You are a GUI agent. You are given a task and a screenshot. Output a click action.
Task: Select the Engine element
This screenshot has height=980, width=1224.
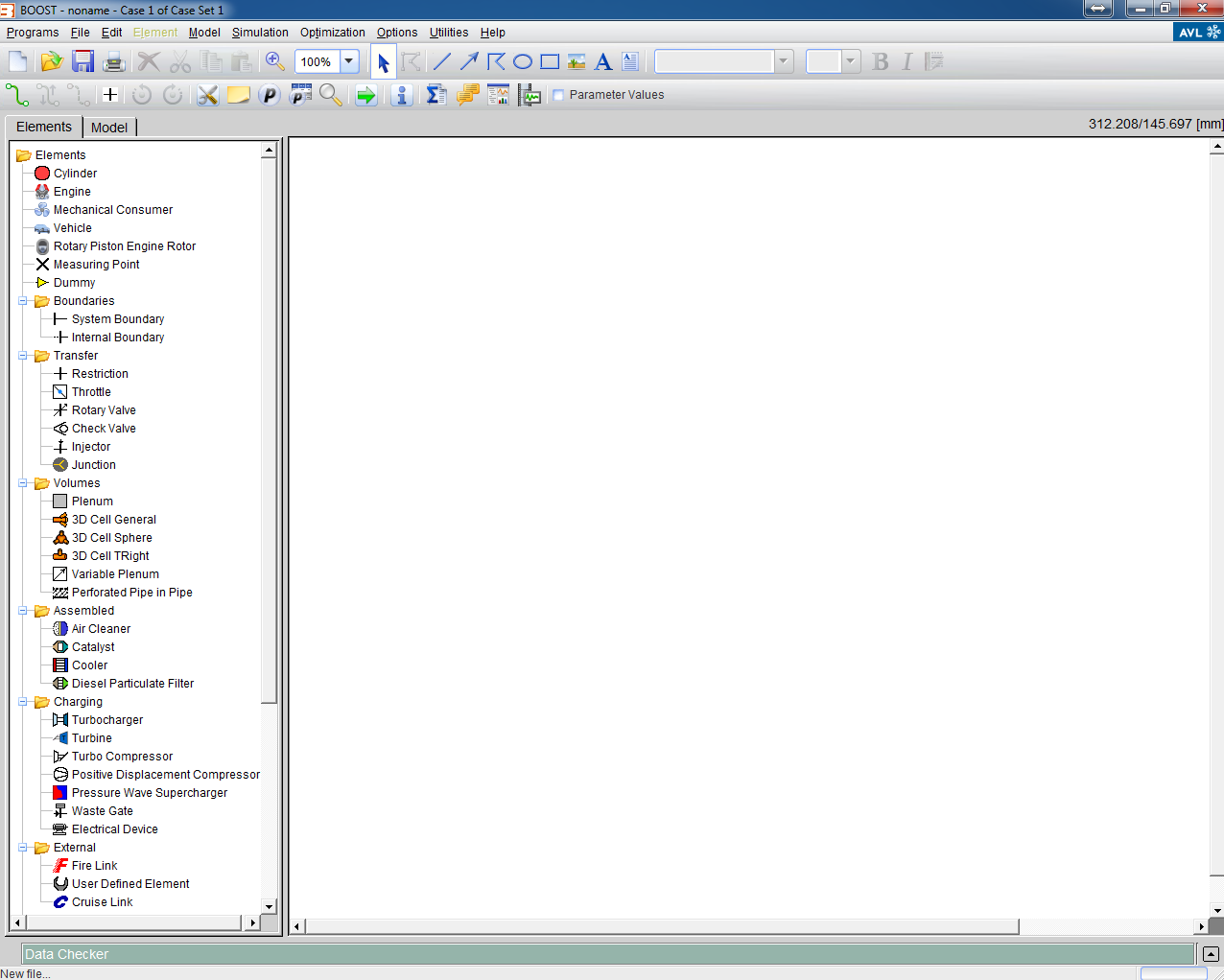(x=72, y=192)
